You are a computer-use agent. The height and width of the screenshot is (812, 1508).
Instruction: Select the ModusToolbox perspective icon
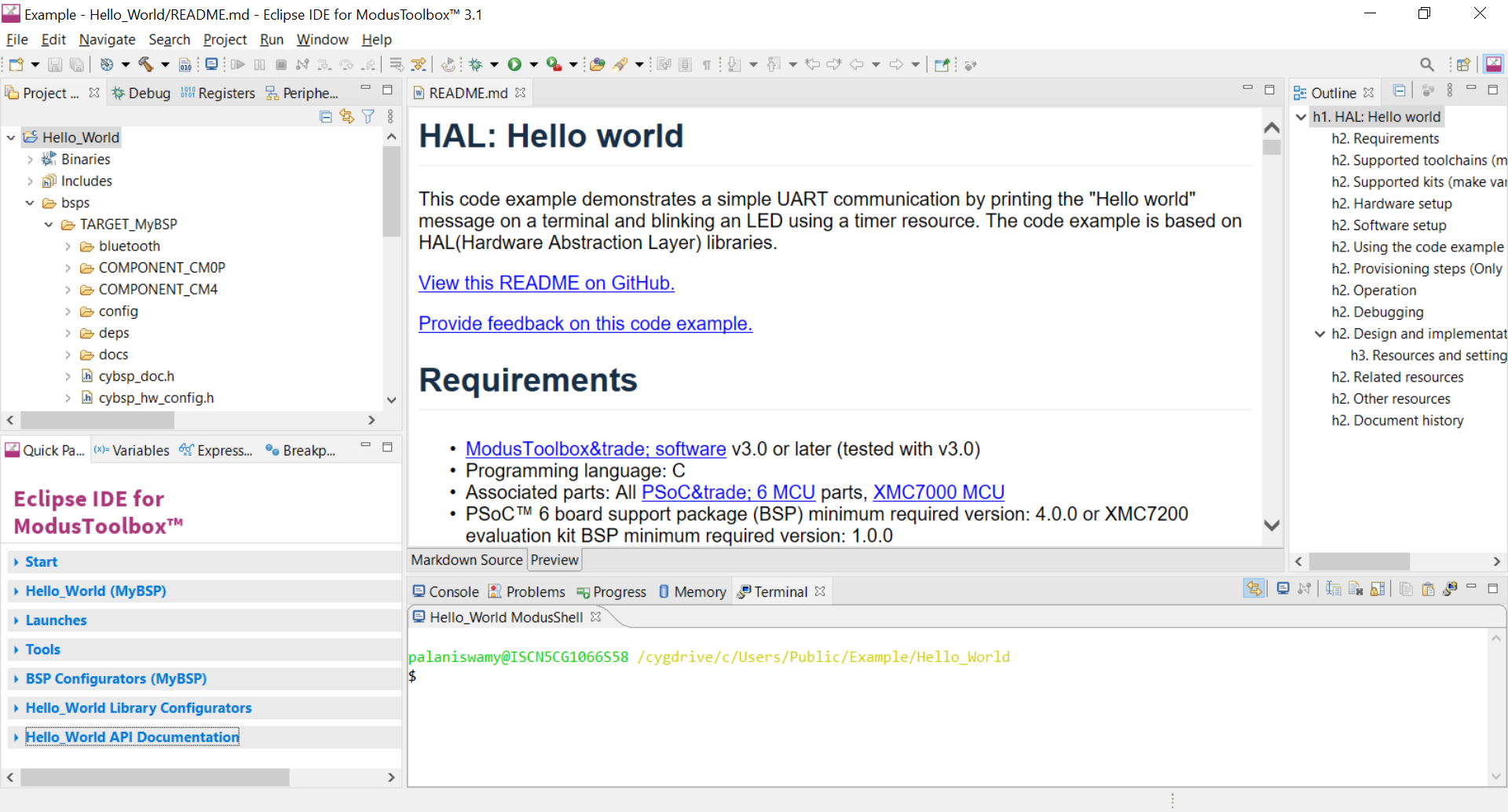pos(1493,64)
